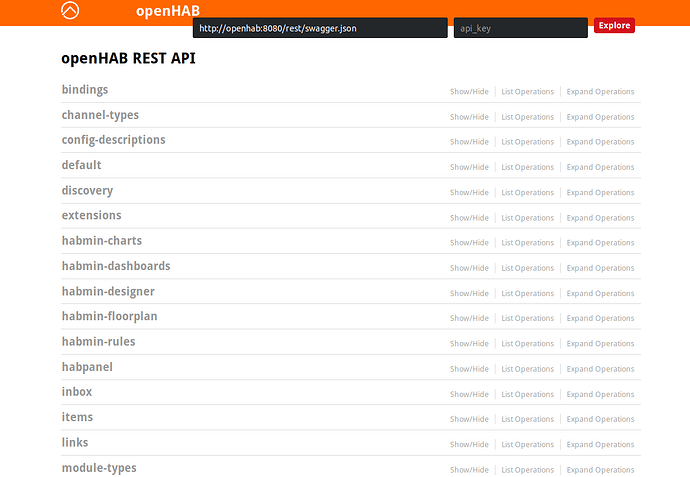The width and height of the screenshot is (690, 477).
Task: Open the default API section
Action: click(81, 165)
